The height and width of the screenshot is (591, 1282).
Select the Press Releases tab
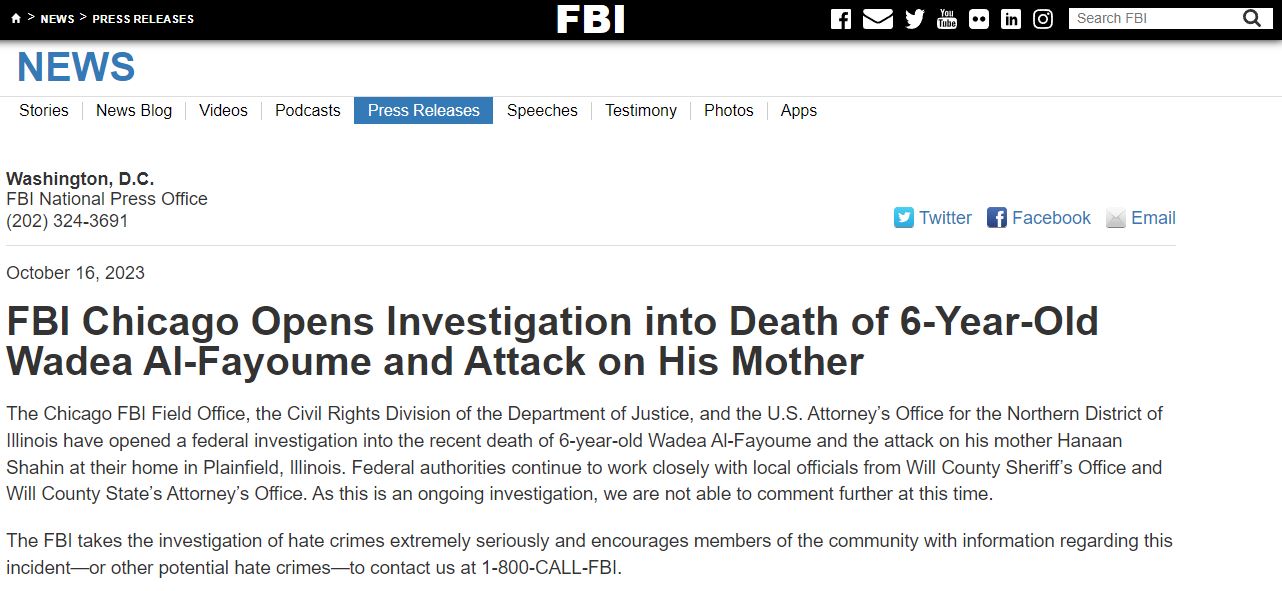(424, 110)
